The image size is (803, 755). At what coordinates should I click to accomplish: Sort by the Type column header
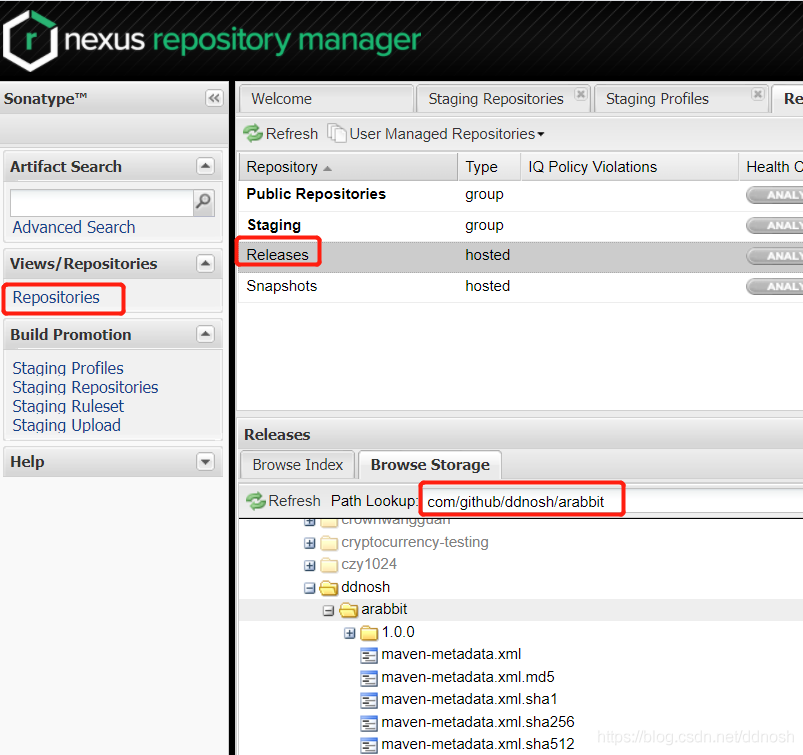(x=489, y=167)
